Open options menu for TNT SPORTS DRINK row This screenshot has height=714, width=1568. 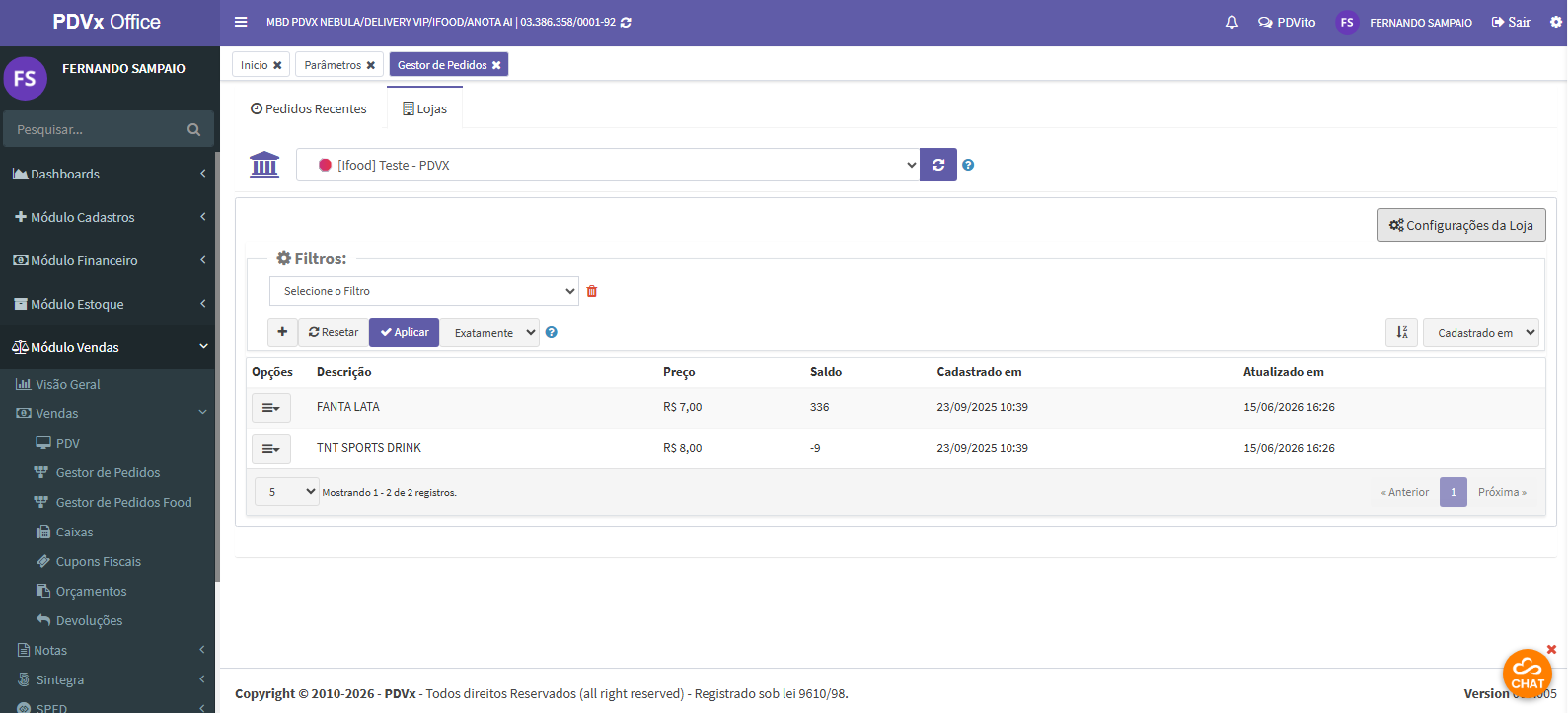point(271,449)
